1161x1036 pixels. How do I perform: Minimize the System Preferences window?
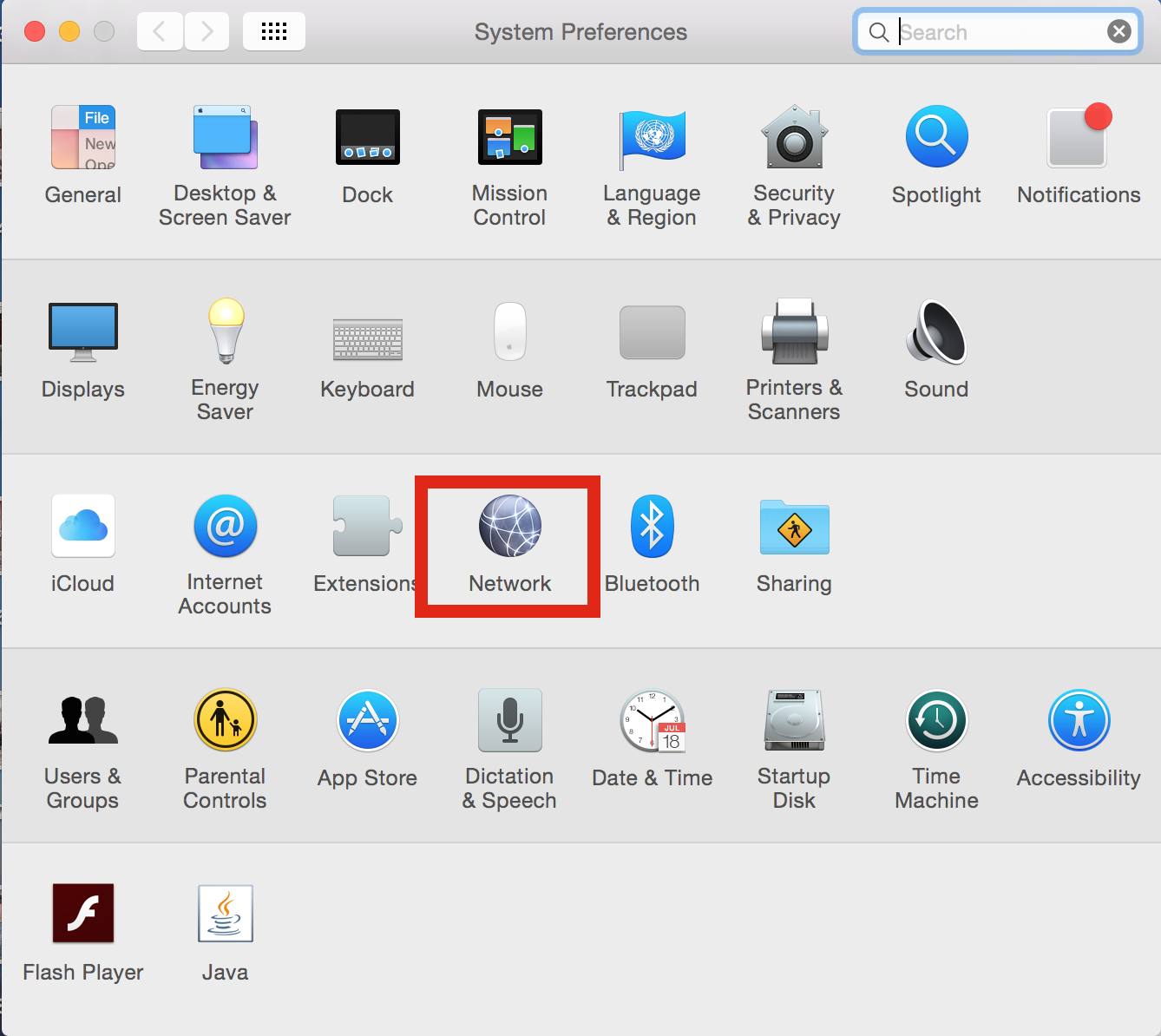tap(69, 32)
